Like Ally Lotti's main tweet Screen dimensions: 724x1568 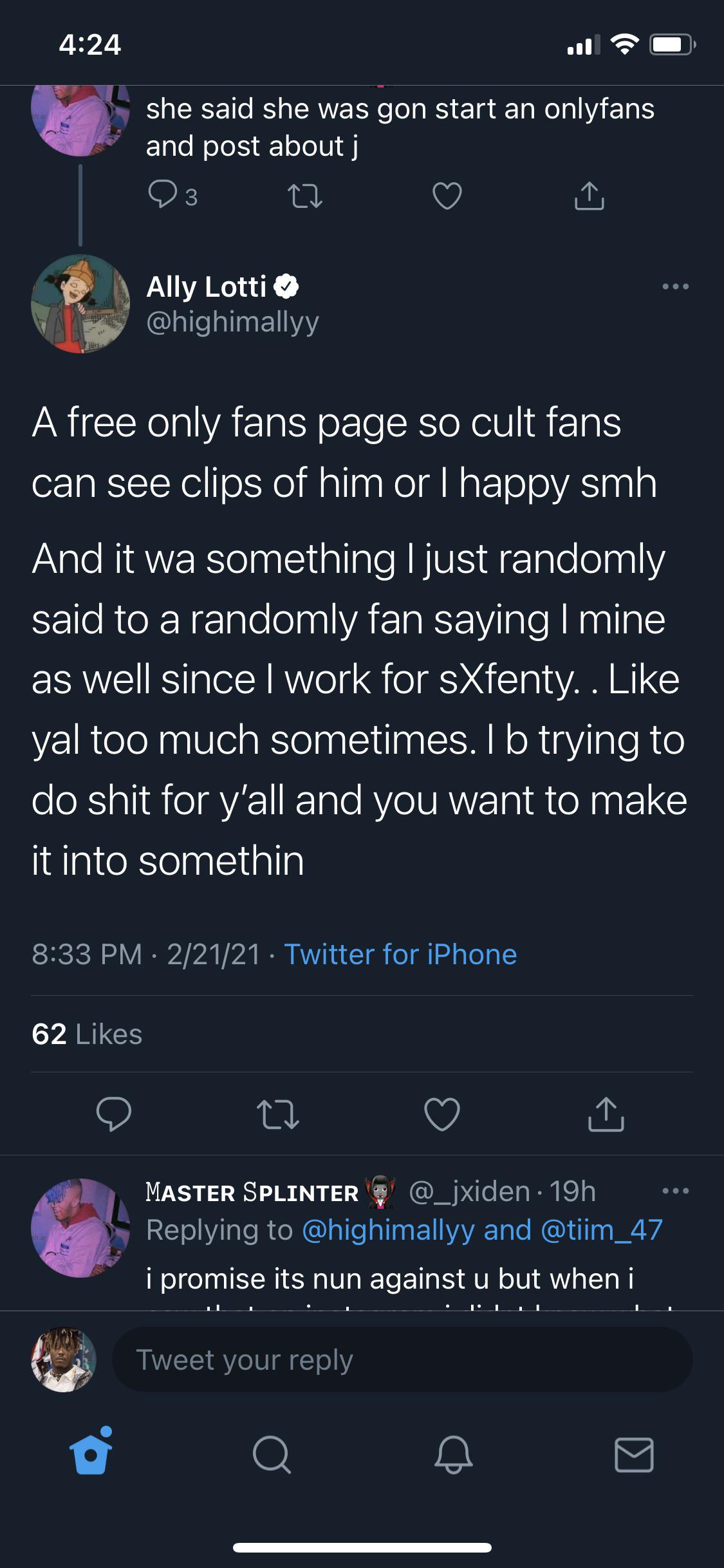[442, 1114]
